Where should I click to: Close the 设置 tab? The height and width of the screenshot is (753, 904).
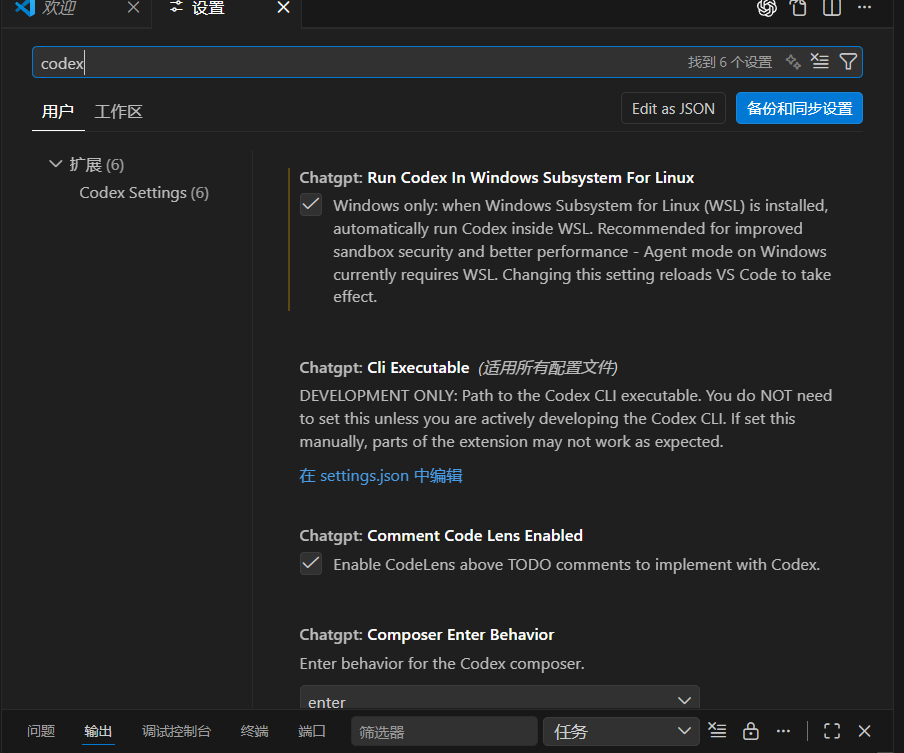pos(283,7)
